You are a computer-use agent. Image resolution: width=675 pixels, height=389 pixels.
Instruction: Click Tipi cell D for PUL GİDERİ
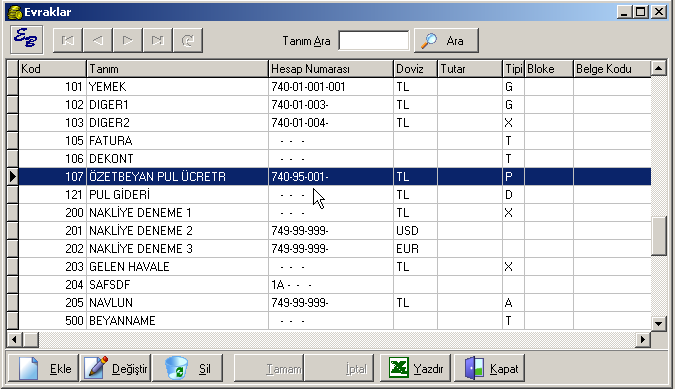click(513, 194)
